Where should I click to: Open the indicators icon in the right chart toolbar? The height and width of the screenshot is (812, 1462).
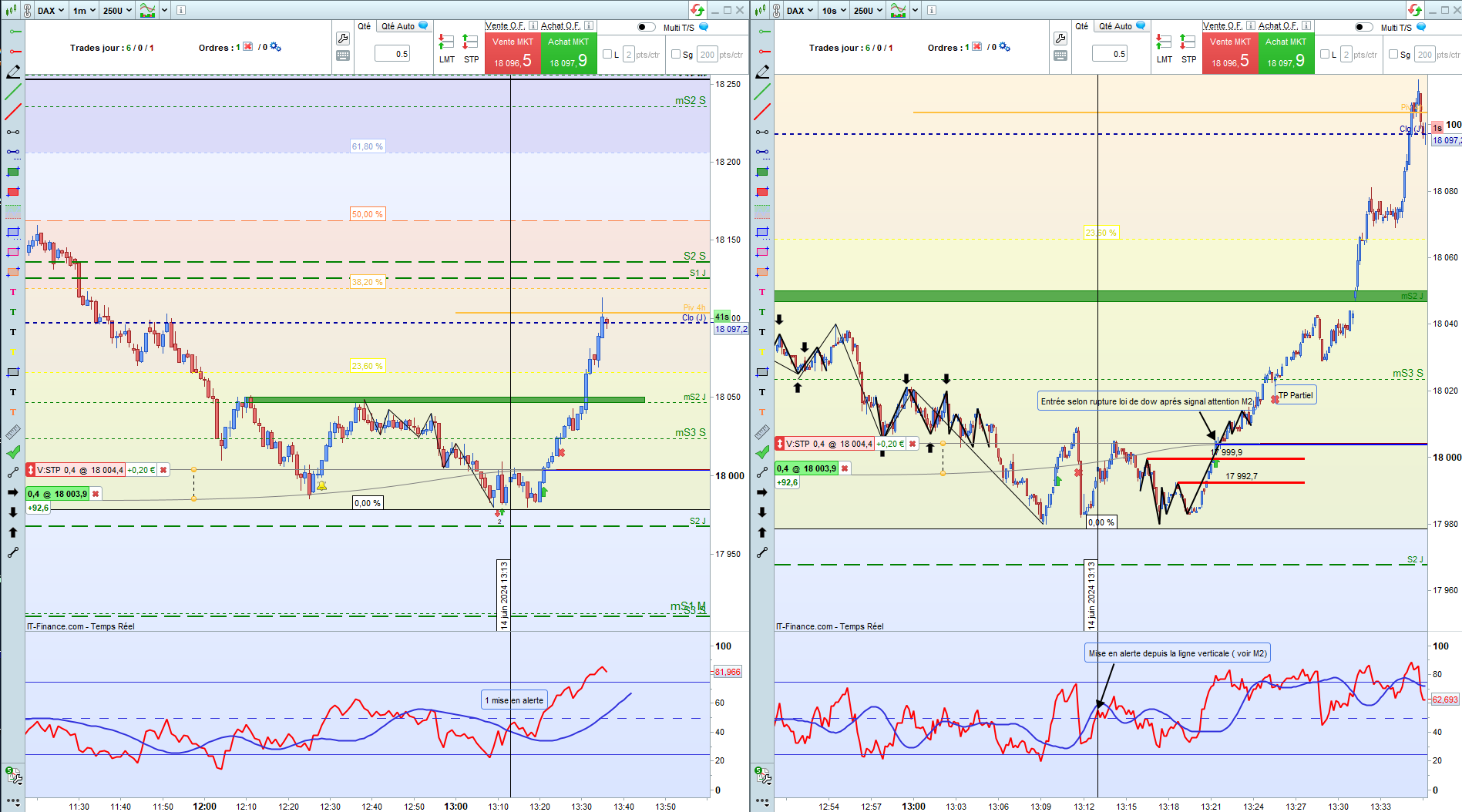[x=898, y=10]
